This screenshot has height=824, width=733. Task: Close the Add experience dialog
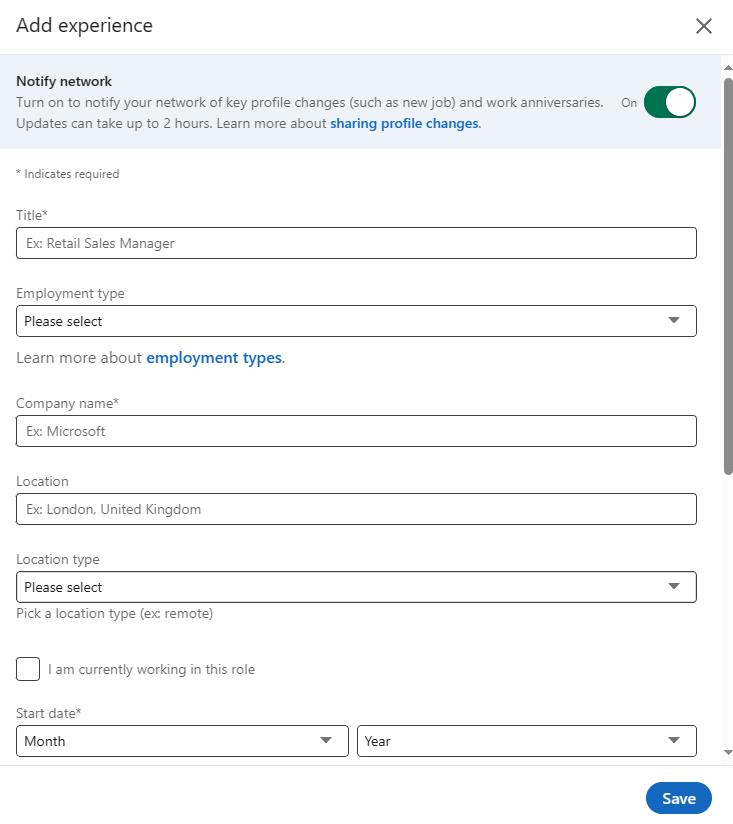pos(704,26)
